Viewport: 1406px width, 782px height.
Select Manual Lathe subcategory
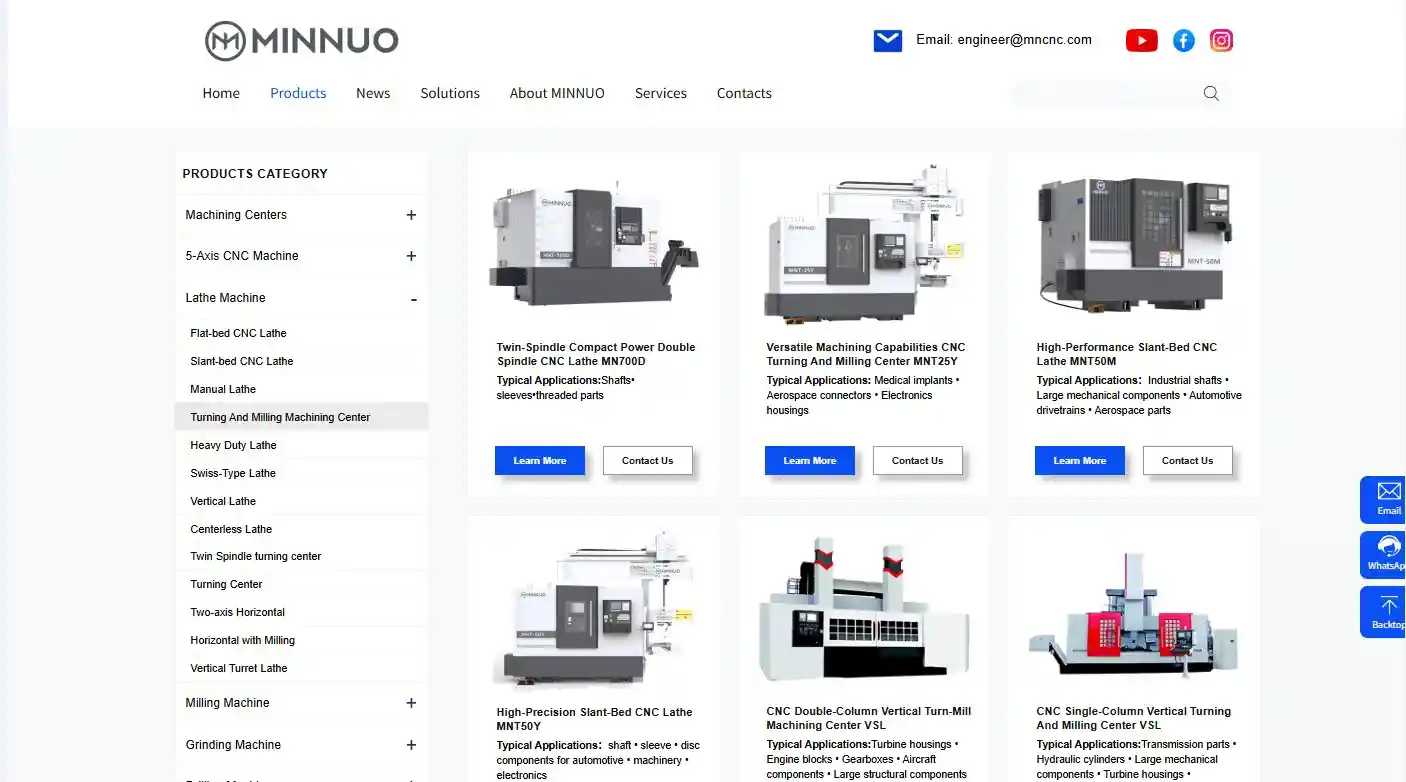point(223,389)
